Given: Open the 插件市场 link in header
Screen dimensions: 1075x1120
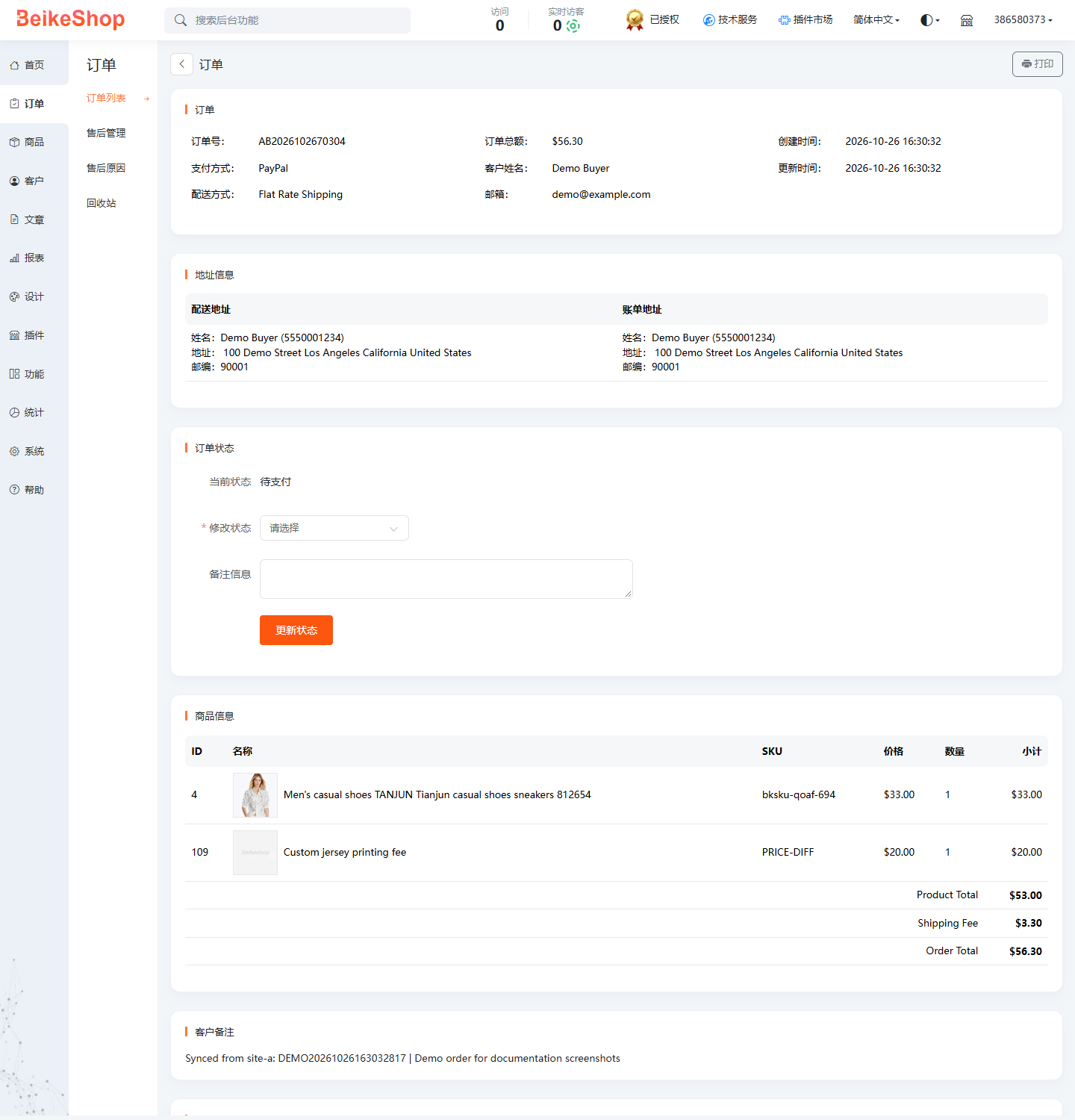Looking at the screenshot, I should pyautogui.click(x=806, y=20).
